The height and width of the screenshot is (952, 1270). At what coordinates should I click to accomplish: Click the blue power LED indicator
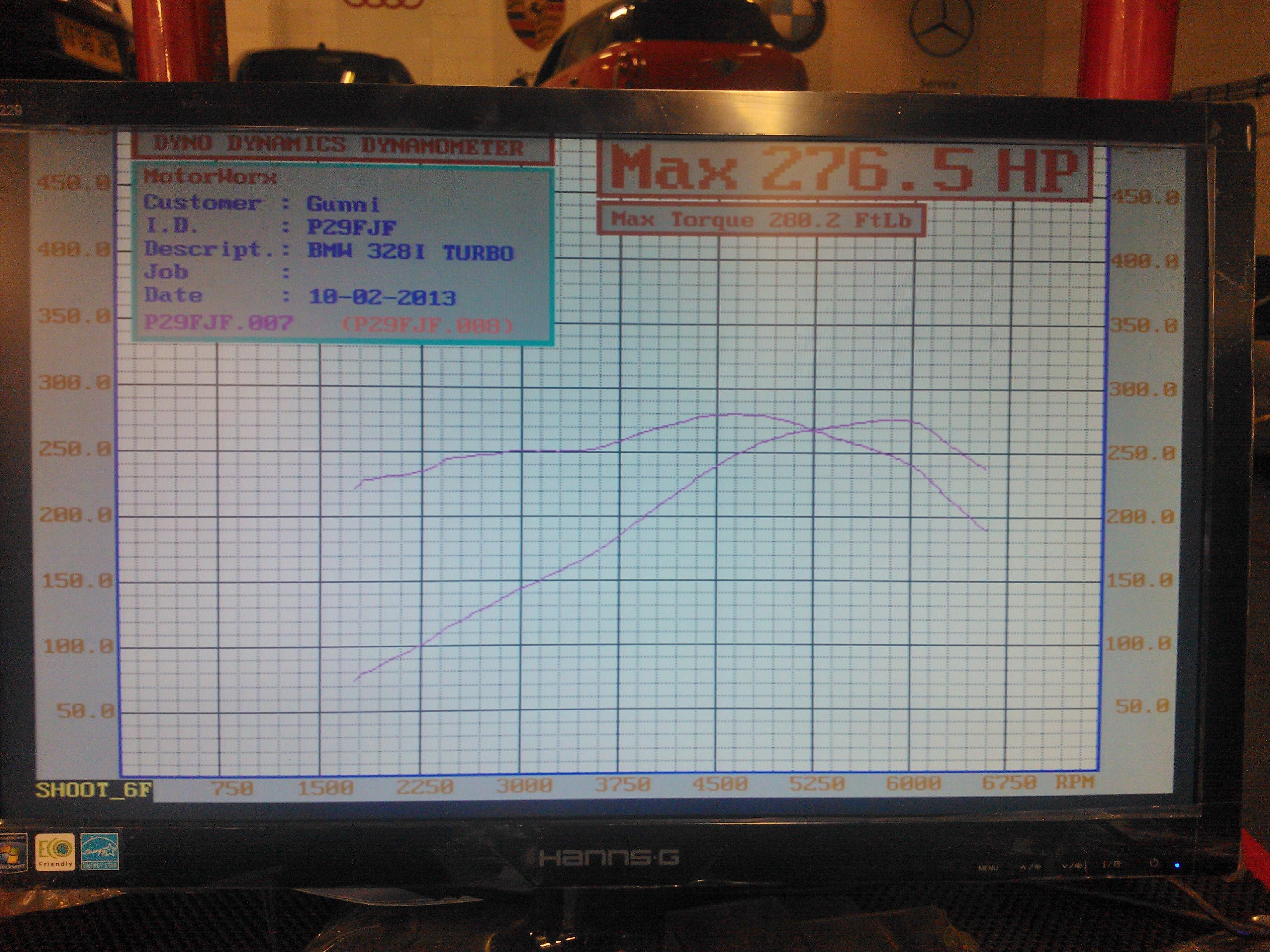click(1177, 866)
